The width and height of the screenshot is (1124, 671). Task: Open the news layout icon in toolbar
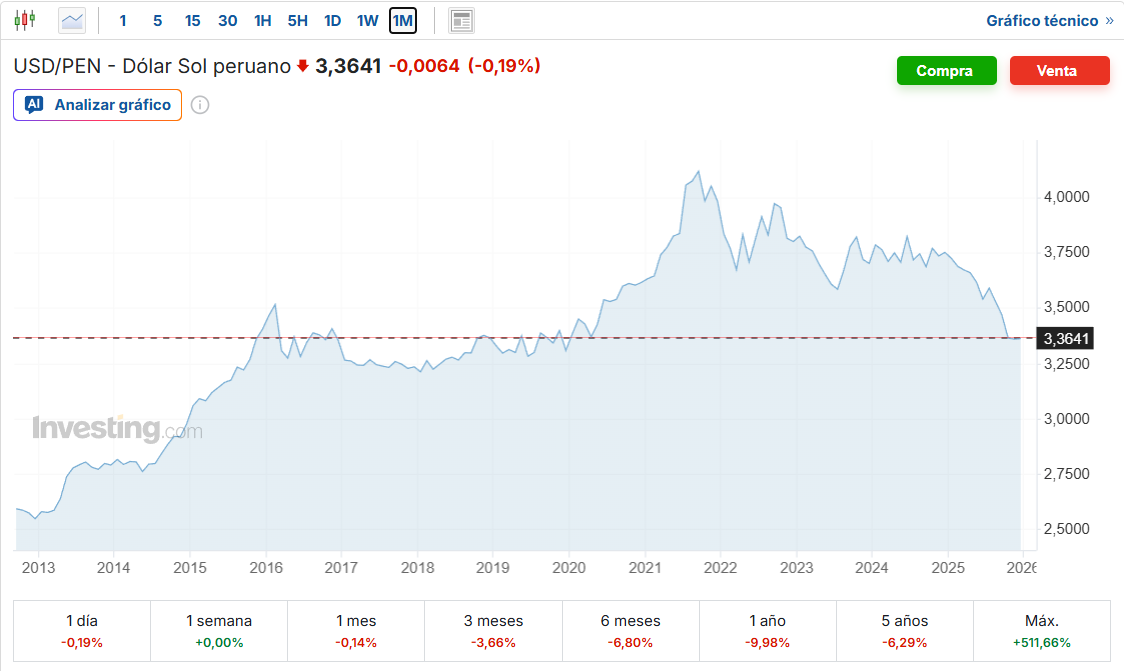[461, 20]
